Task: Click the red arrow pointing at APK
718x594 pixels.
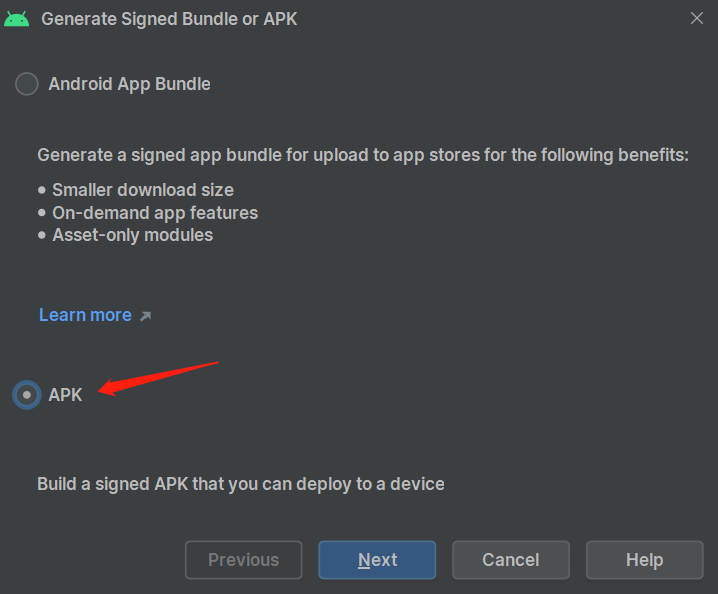Action: click(160, 377)
